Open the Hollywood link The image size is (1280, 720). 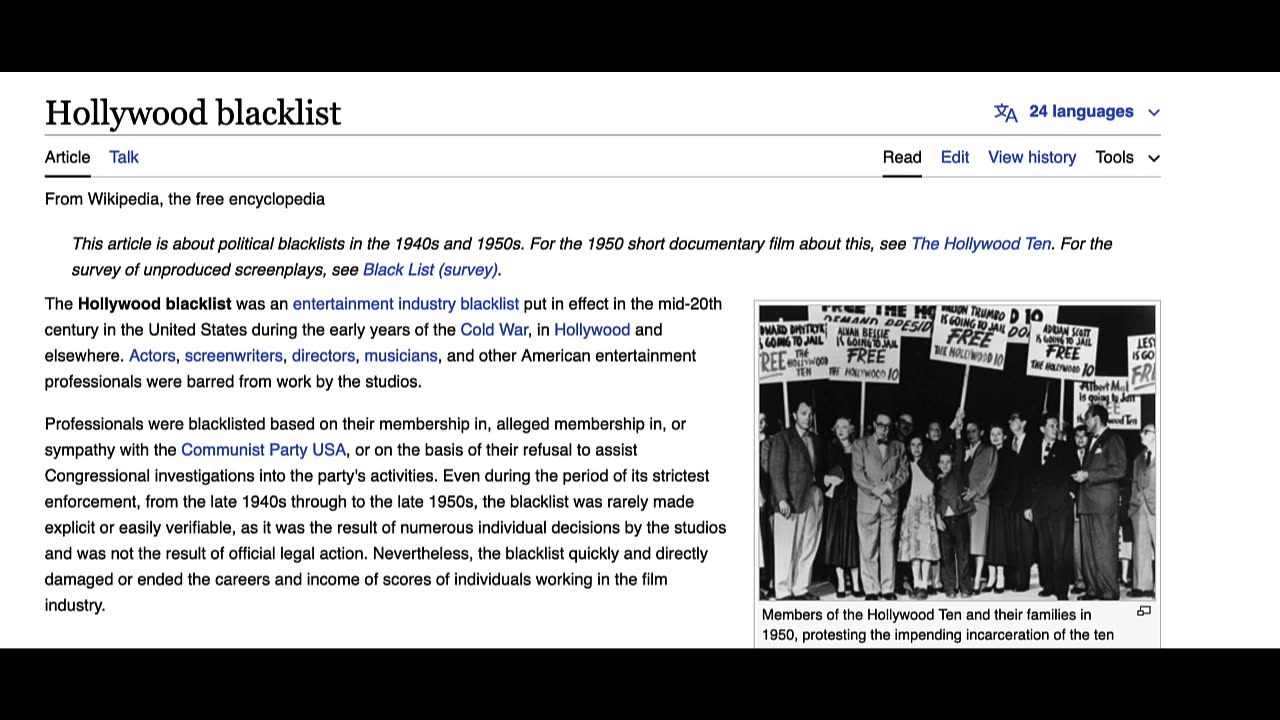[592, 330]
